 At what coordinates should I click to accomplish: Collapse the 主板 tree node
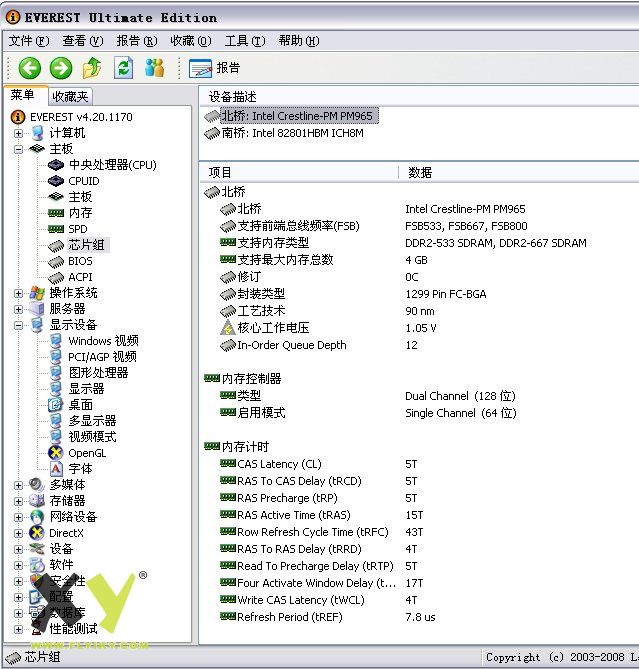click(18, 149)
